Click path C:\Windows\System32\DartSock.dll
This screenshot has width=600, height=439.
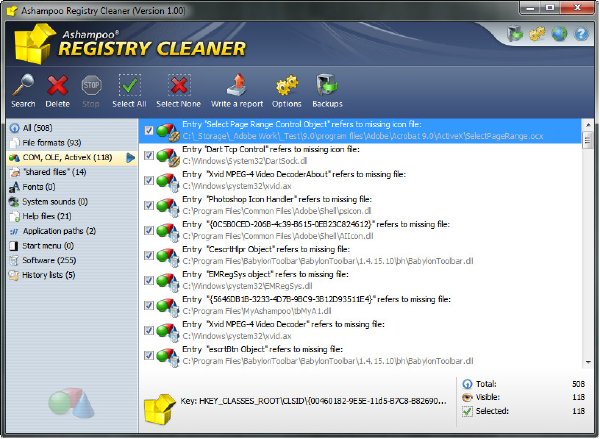click(x=245, y=161)
